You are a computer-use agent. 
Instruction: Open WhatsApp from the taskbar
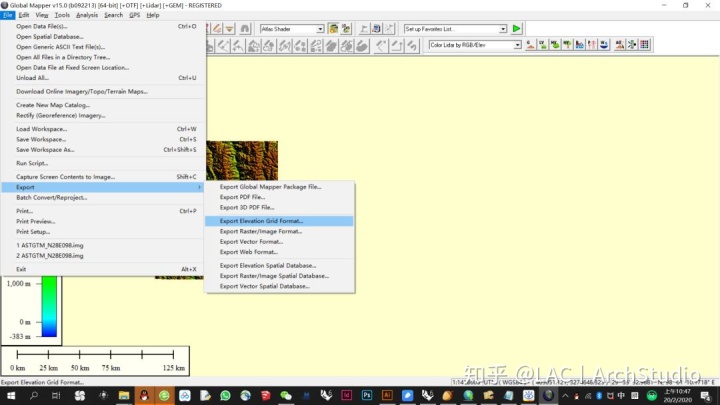tap(225, 395)
